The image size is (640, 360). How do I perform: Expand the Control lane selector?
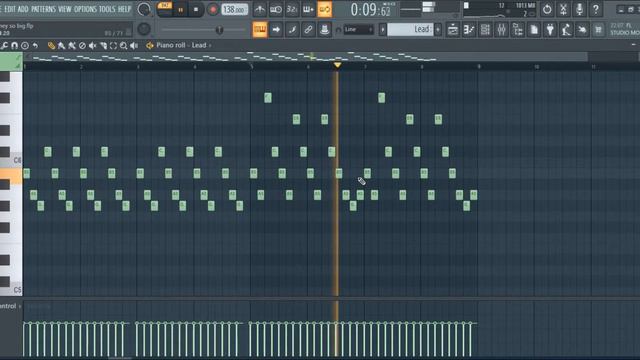point(10,306)
